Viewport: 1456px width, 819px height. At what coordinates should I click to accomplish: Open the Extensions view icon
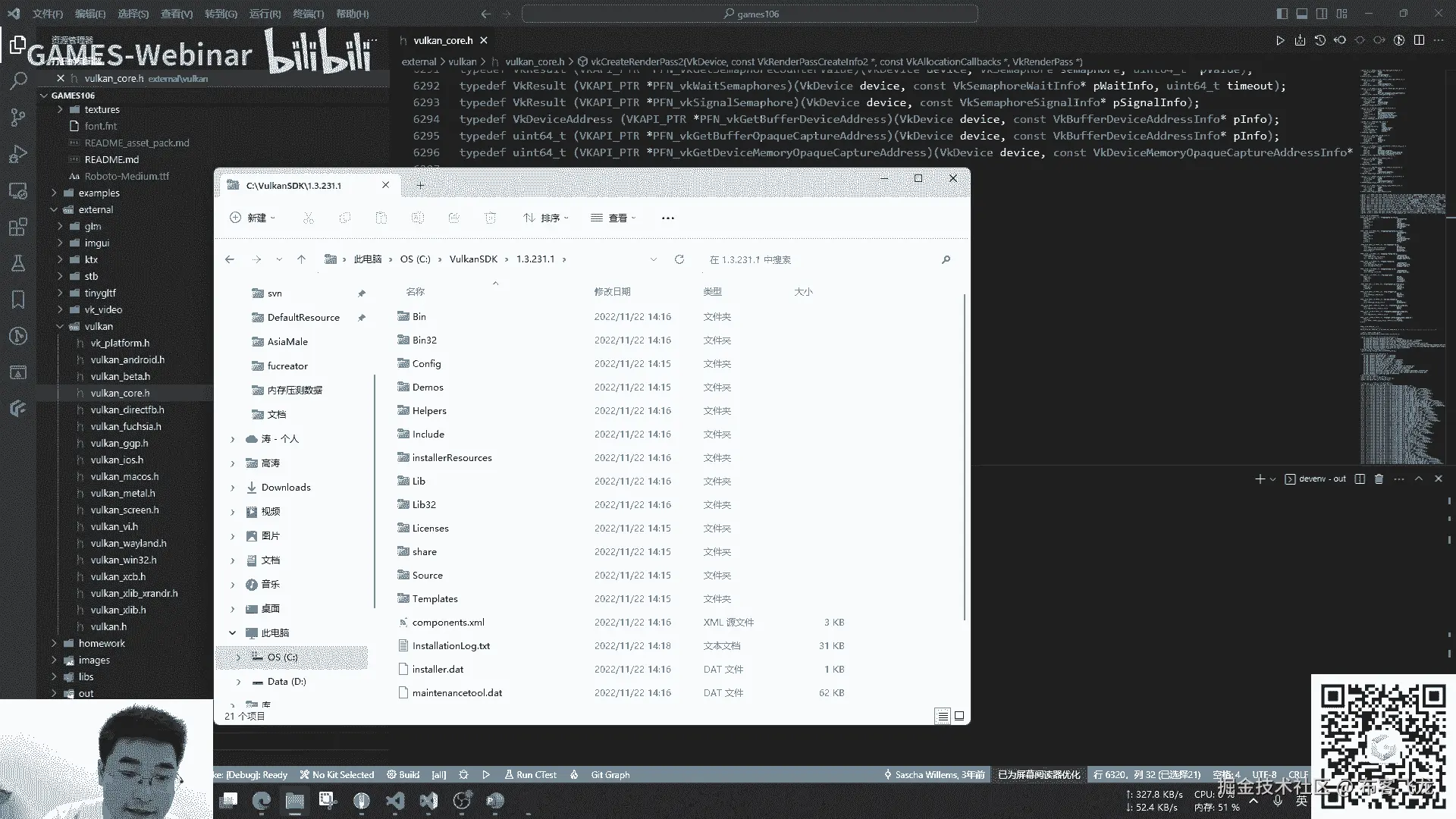click(18, 227)
